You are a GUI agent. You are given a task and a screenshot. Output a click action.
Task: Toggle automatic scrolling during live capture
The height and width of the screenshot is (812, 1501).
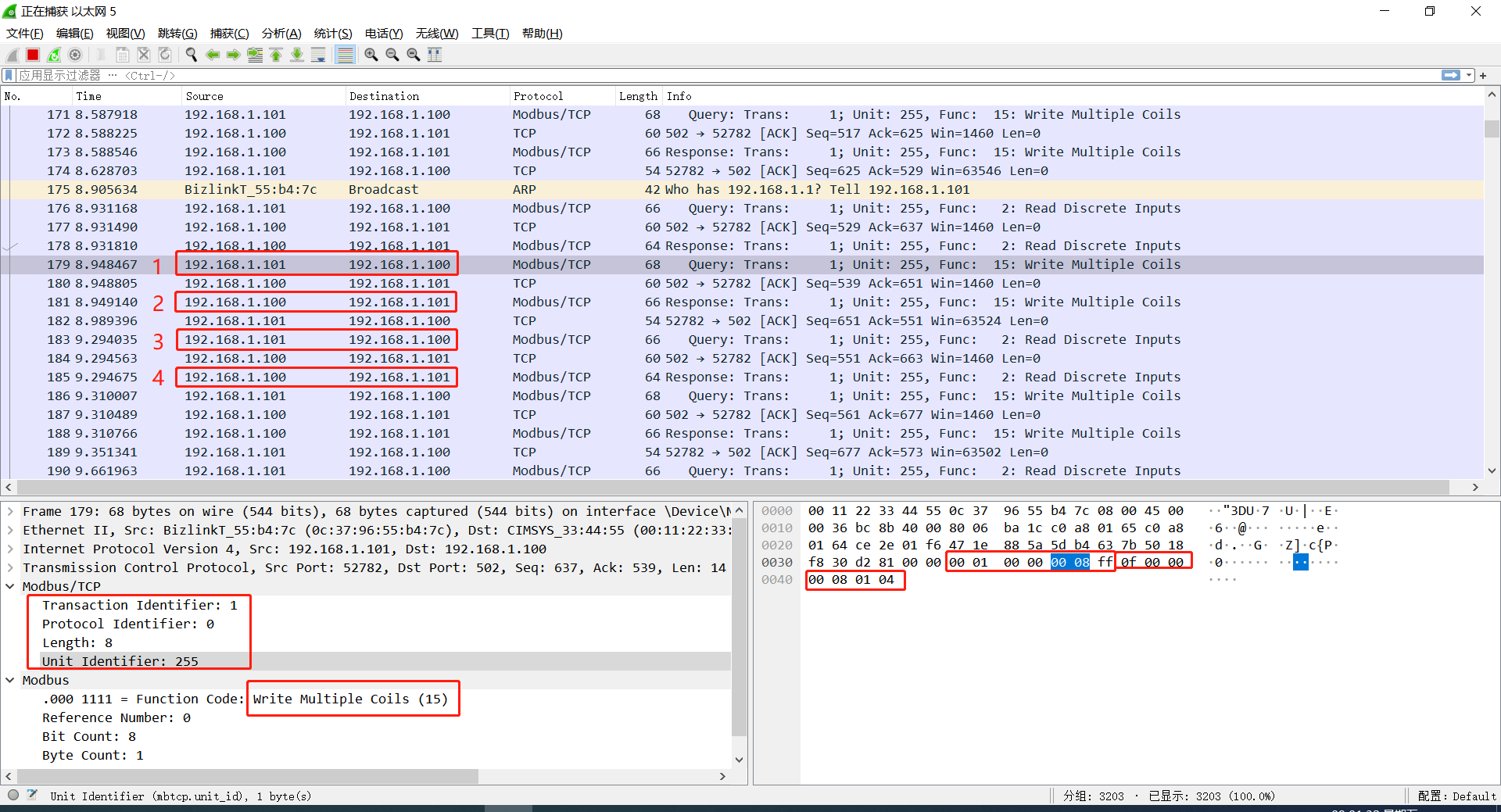point(318,54)
